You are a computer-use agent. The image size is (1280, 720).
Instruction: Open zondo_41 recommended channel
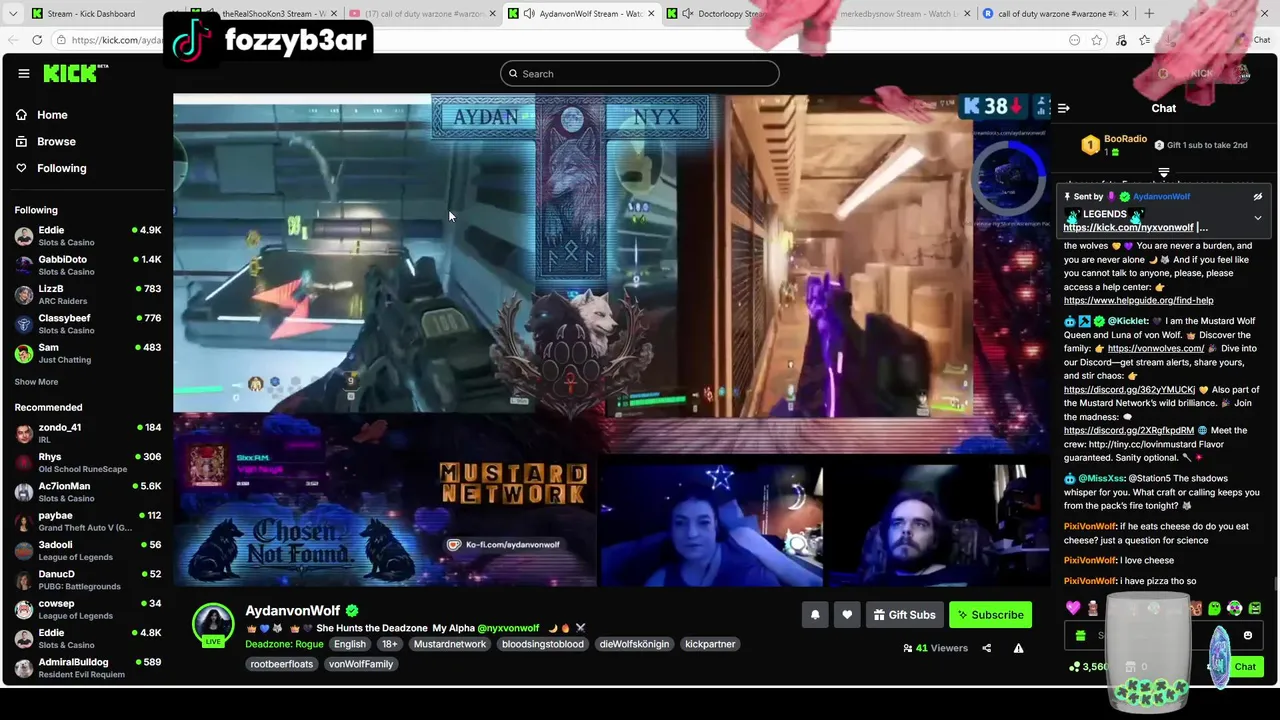point(87,433)
